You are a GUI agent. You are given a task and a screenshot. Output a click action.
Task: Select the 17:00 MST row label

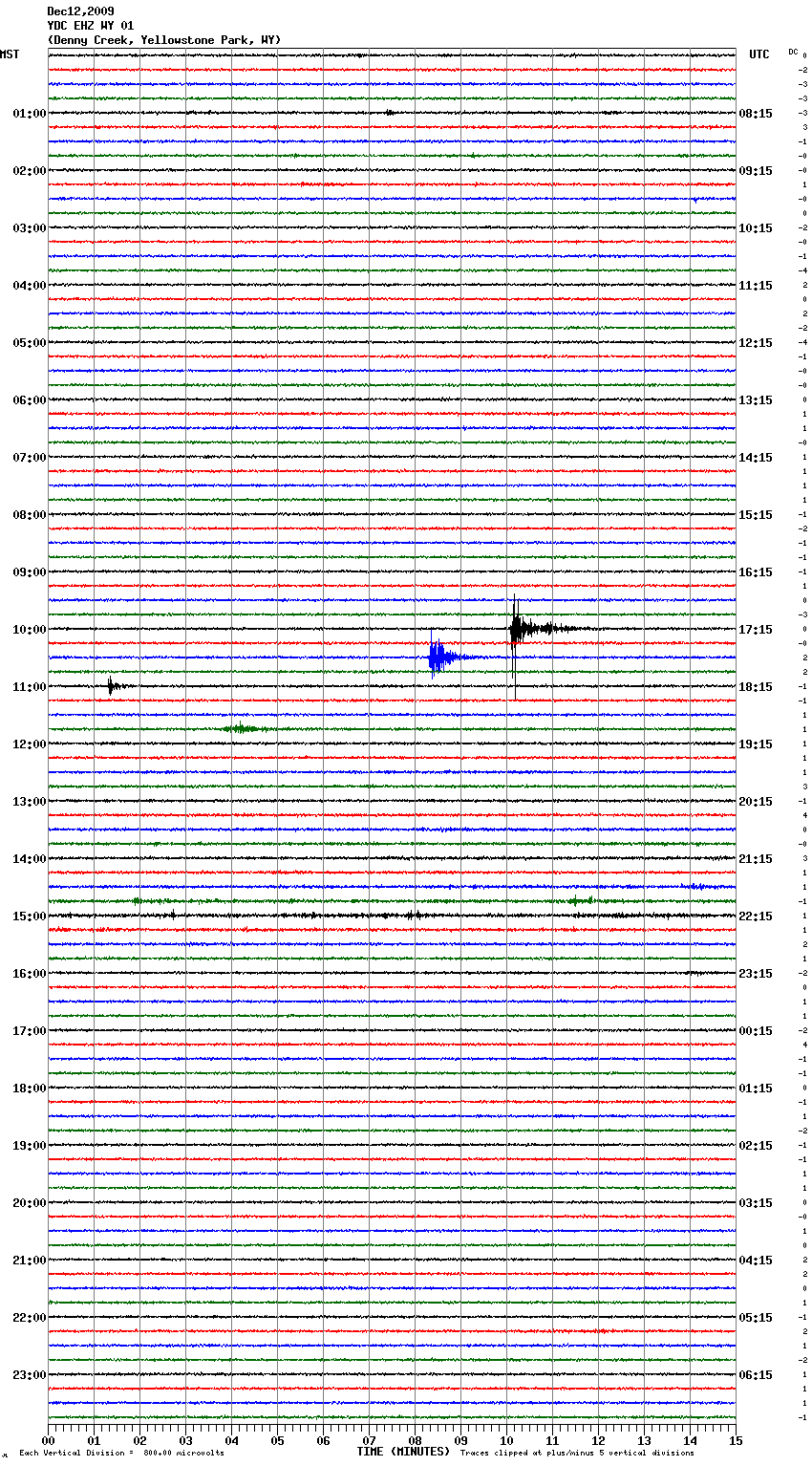[x=29, y=1031]
